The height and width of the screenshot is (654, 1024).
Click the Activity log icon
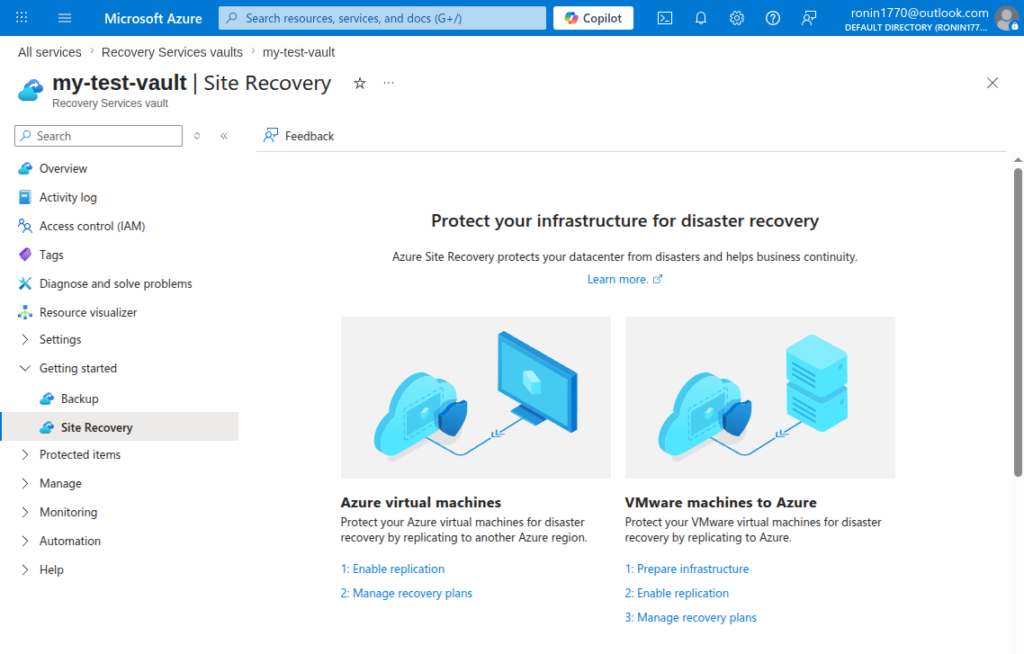(x=25, y=197)
